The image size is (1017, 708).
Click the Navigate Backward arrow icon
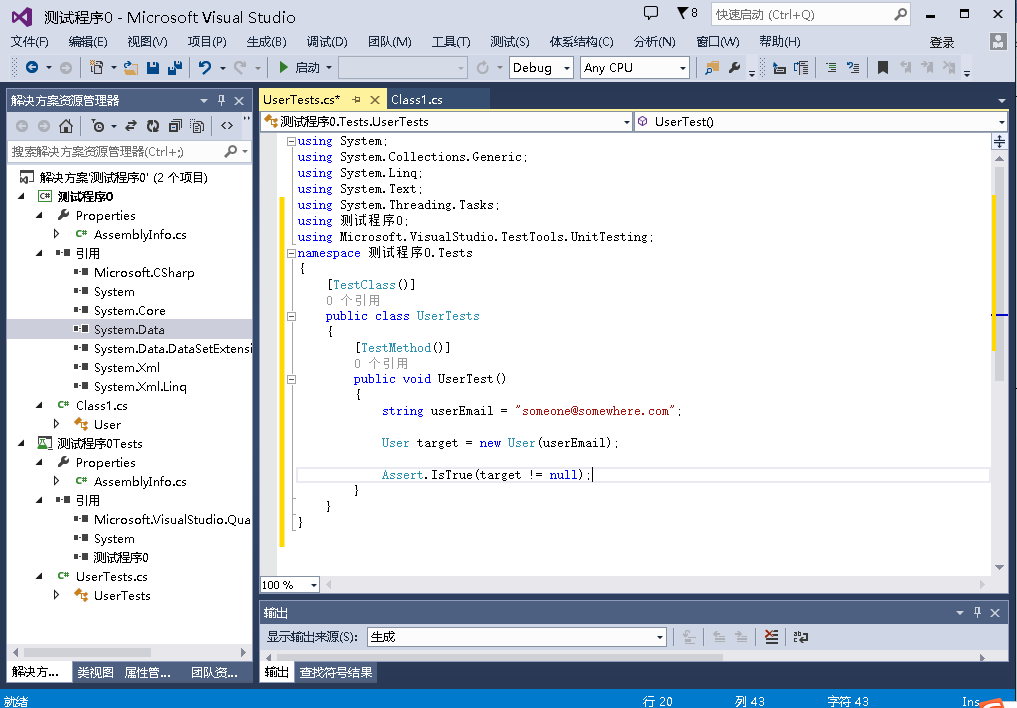point(31,67)
